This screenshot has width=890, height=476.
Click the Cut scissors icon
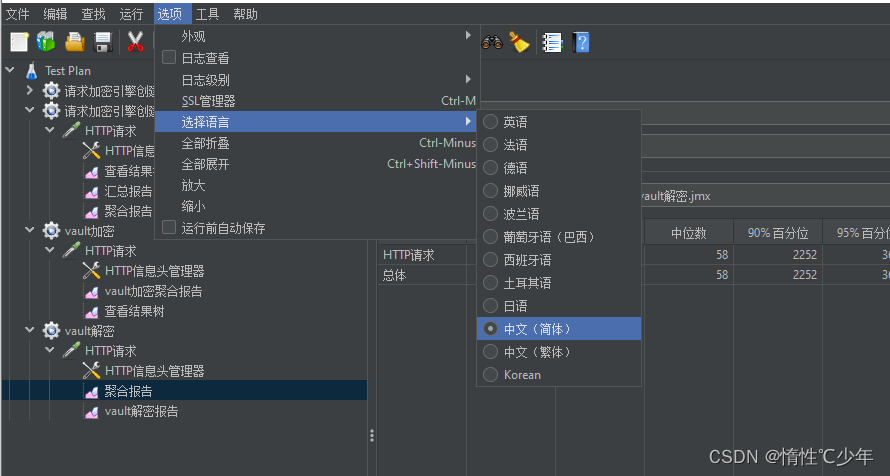tap(135, 42)
